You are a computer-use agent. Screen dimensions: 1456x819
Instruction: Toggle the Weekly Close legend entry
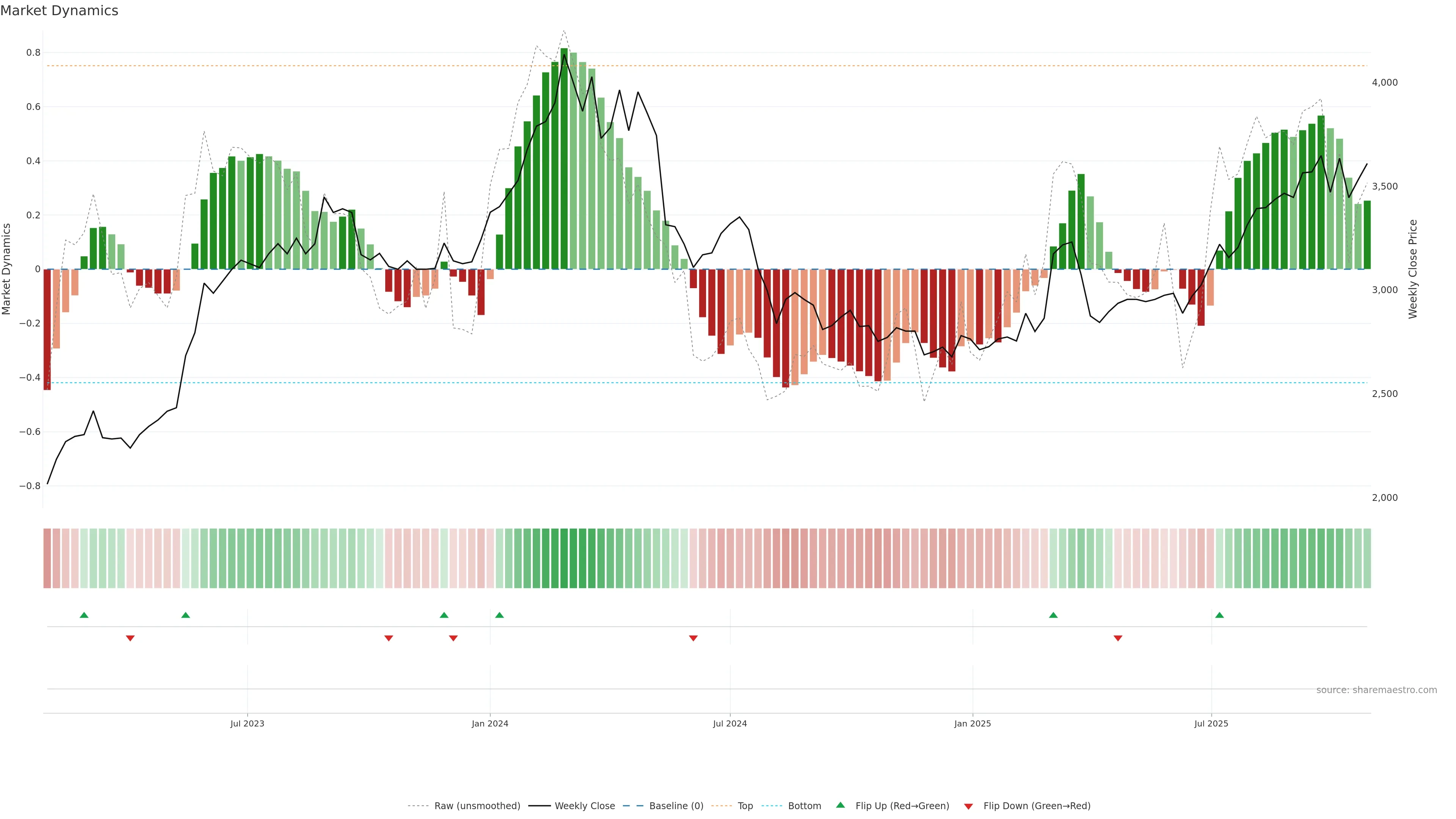(584, 806)
